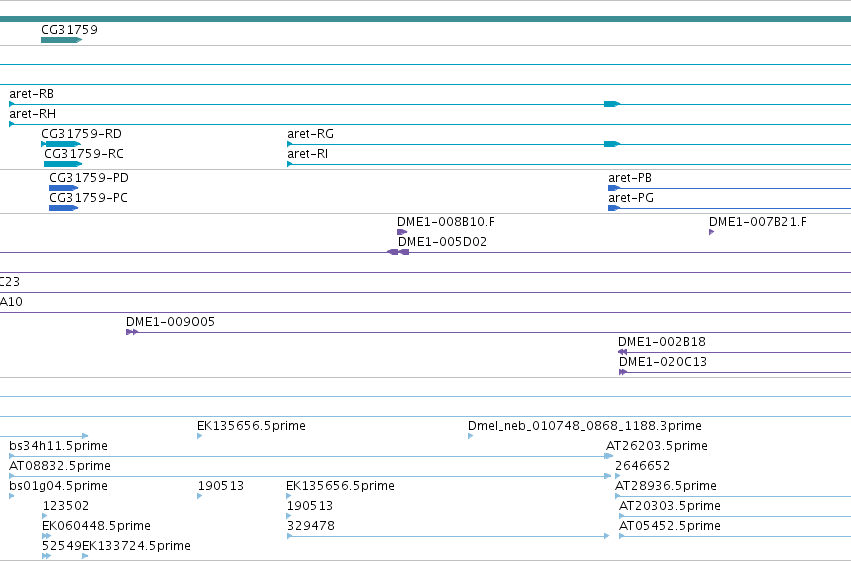Select the 329478 feature label
851x561 pixels.
(311, 526)
